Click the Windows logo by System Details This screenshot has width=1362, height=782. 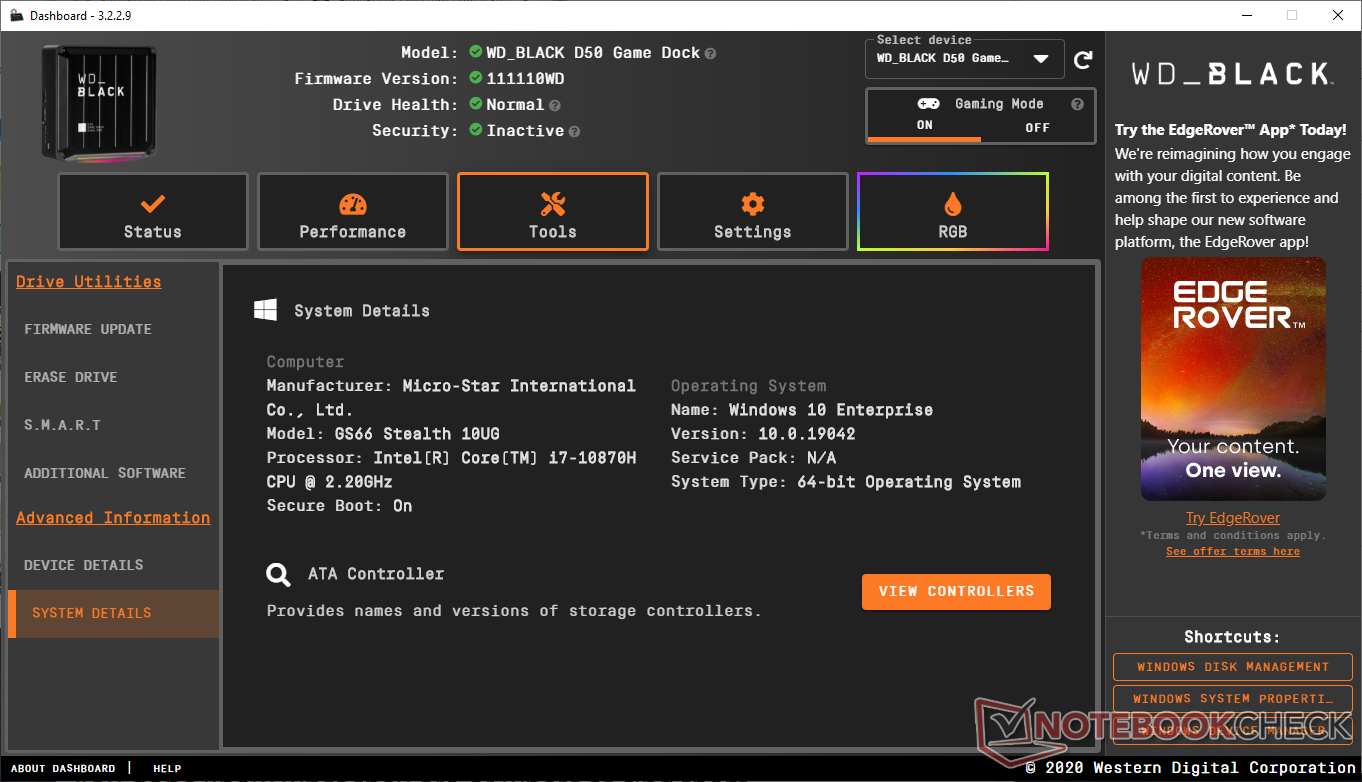point(265,310)
